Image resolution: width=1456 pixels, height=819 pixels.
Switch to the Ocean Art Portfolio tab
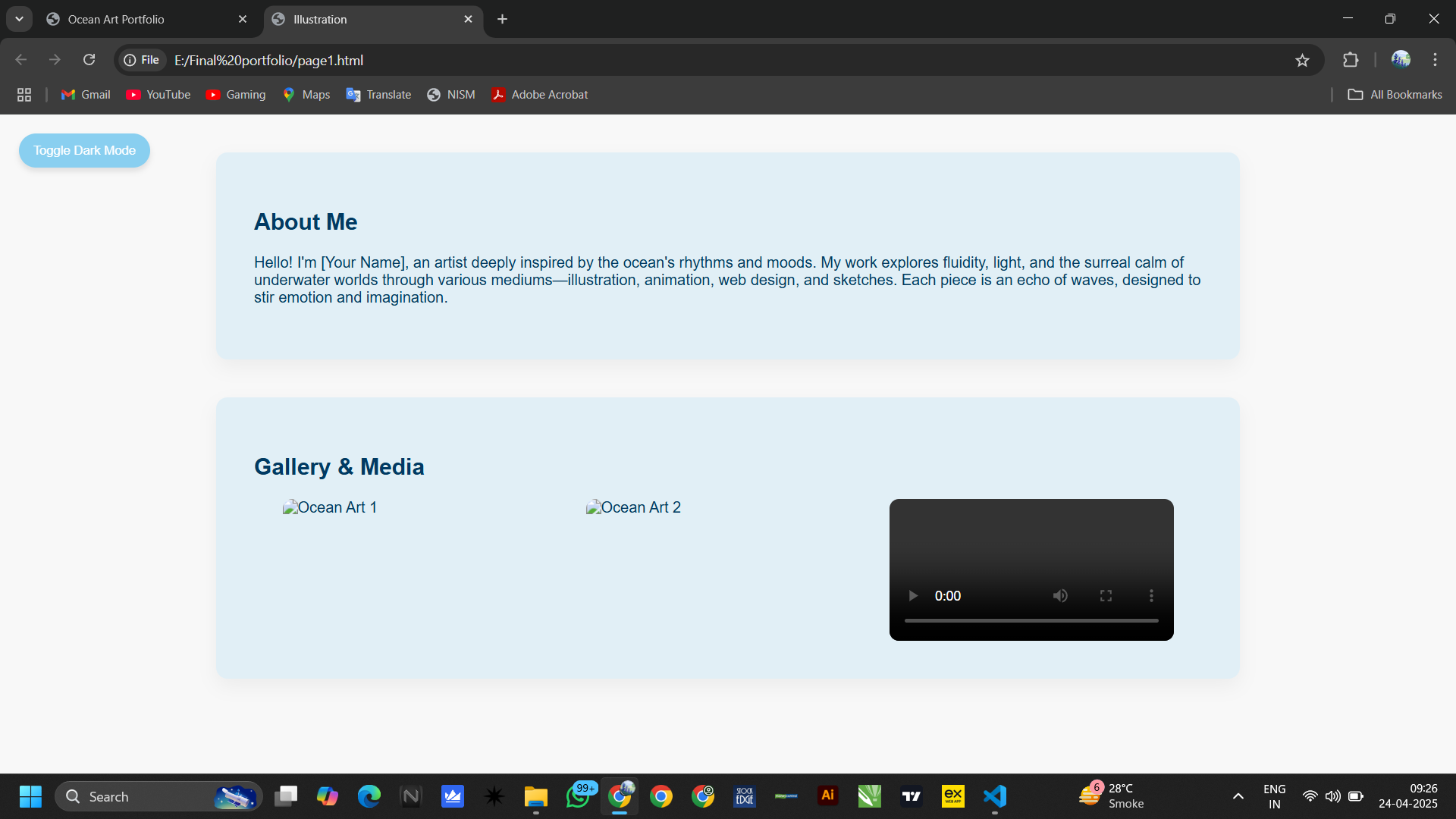(148, 20)
